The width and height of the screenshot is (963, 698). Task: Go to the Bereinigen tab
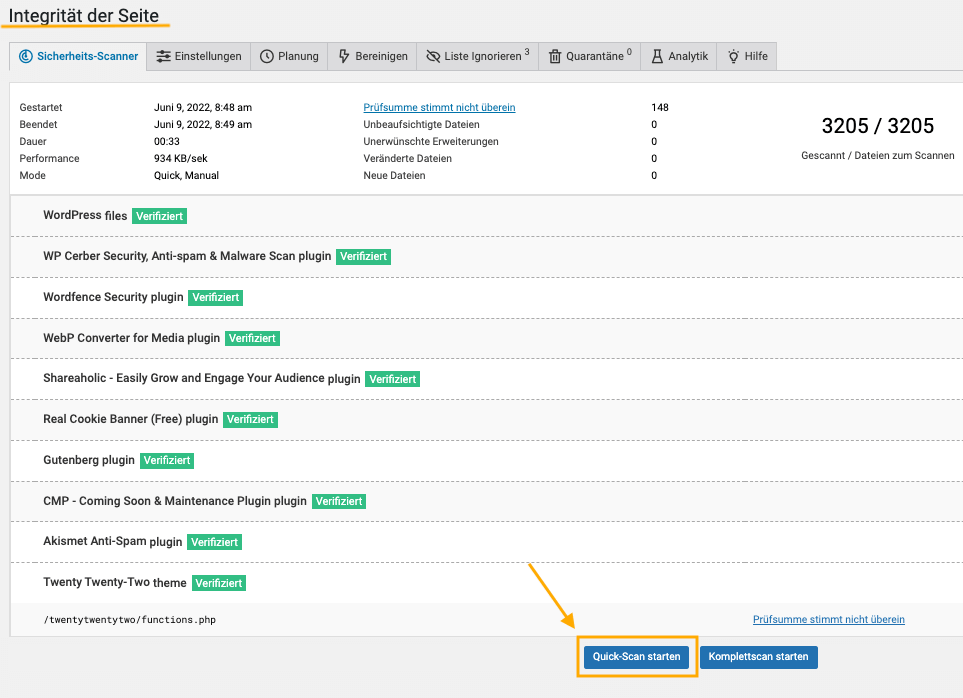tap(372, 56)
